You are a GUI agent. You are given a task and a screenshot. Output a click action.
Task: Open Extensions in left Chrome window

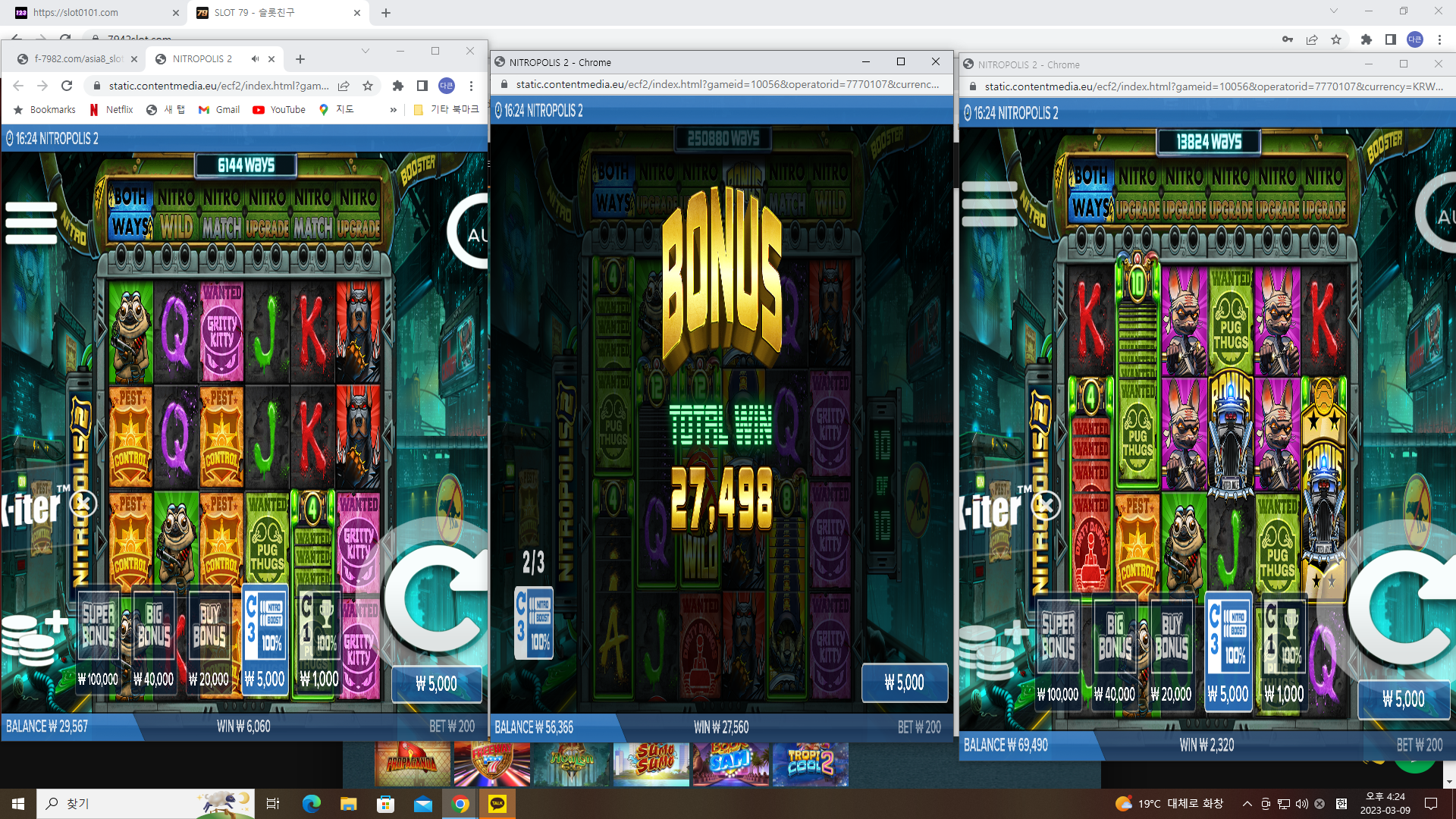pos(397,86)
